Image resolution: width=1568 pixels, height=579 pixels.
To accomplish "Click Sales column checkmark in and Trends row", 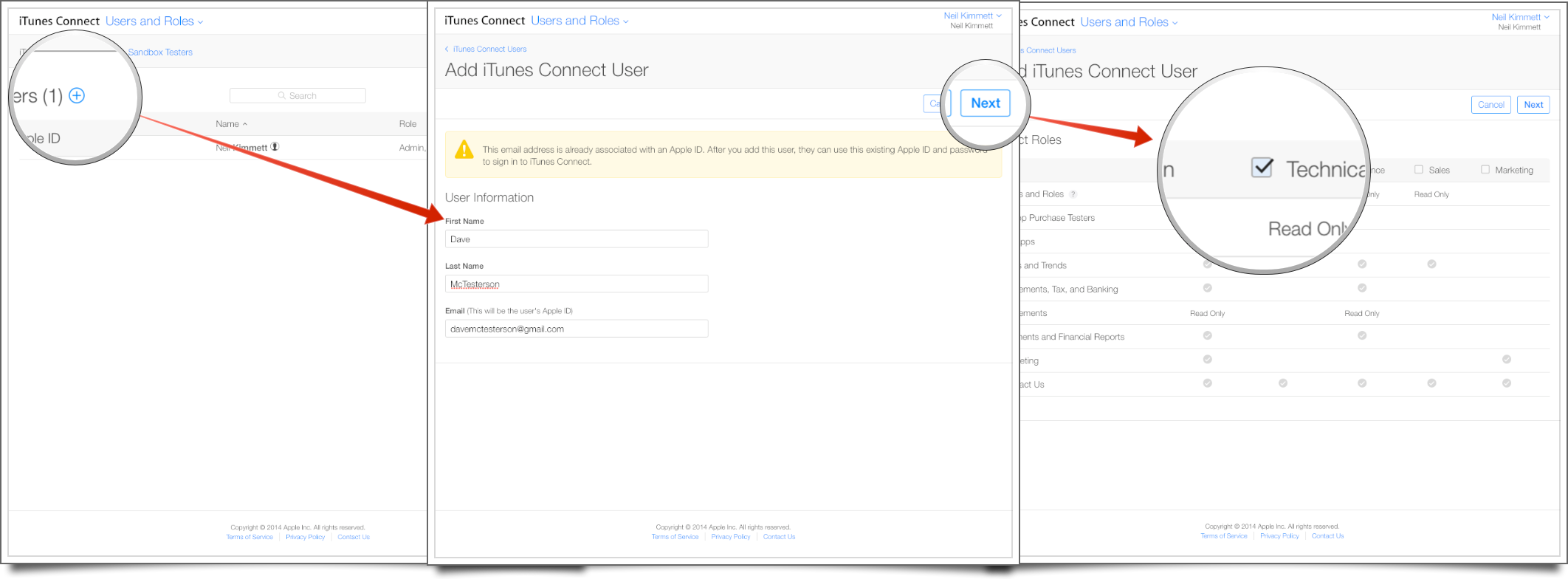I will (x=1431, y=264).
